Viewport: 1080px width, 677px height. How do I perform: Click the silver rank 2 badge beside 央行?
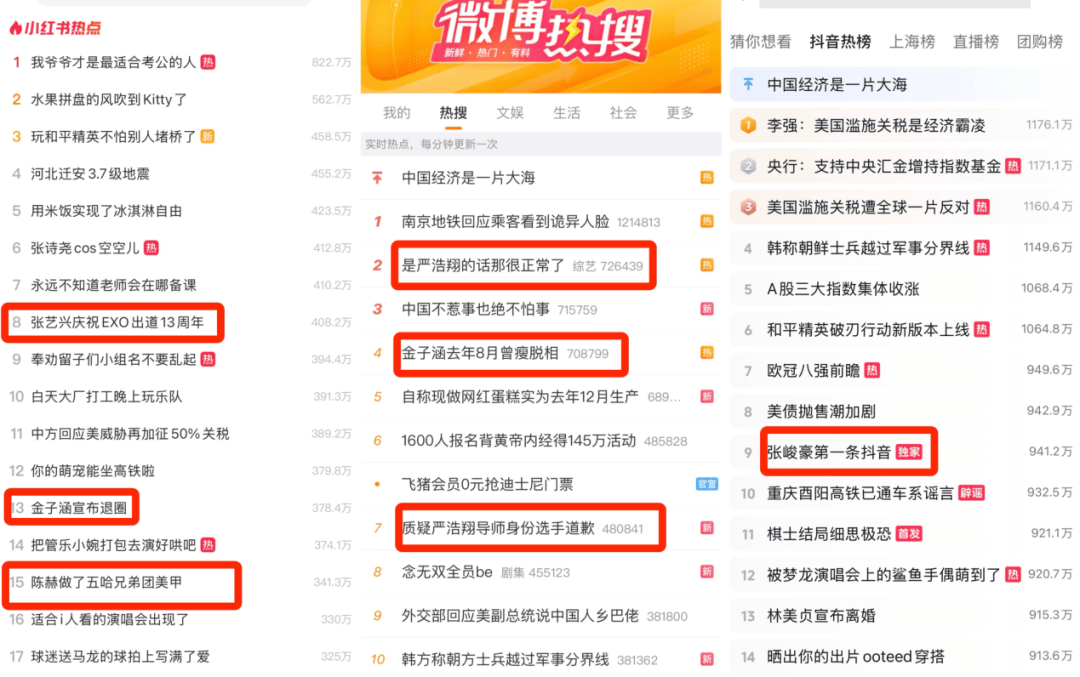pyautogui.click(x=748, y=166)
